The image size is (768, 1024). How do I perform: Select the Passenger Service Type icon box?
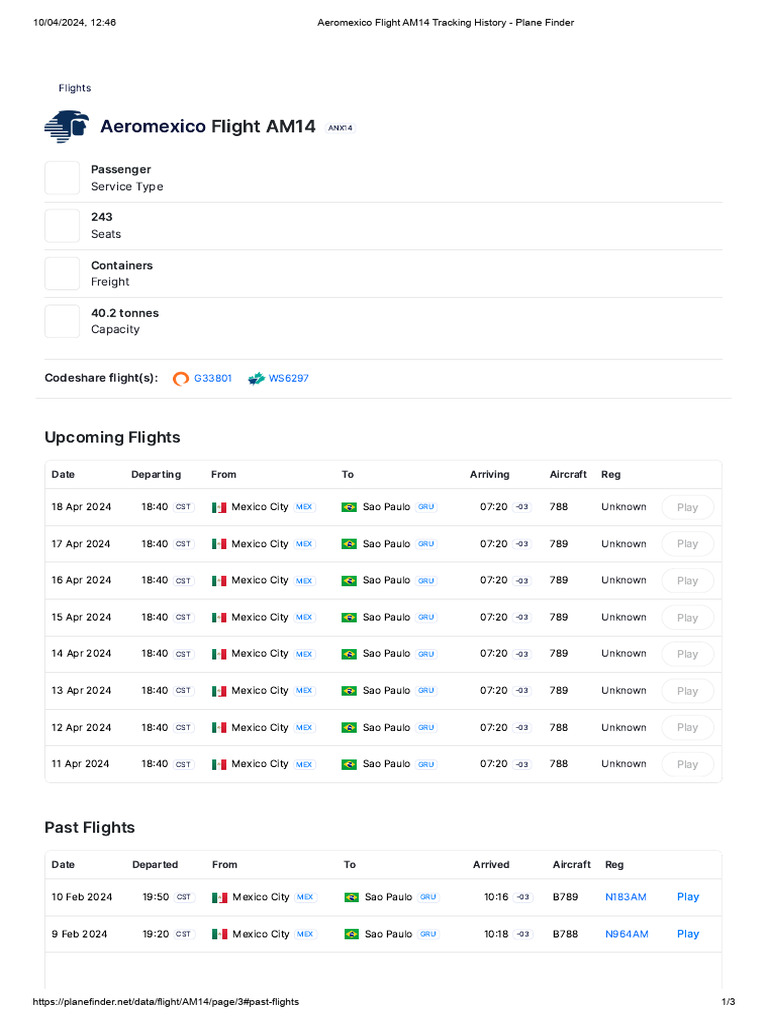(x=62, y=178)
